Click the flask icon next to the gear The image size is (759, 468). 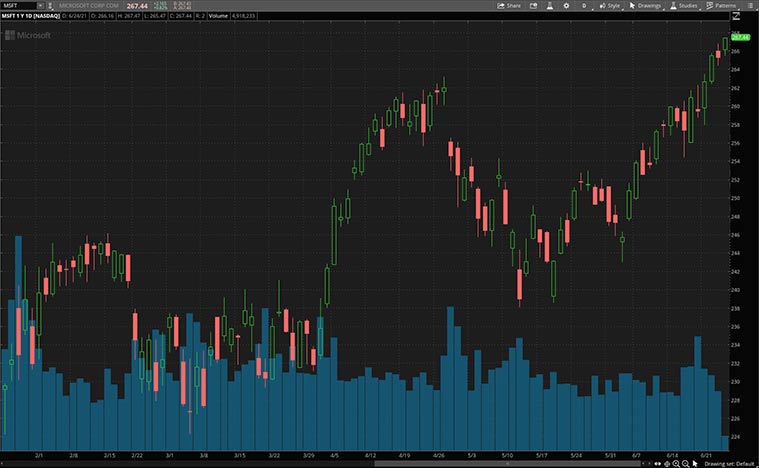[550, 6]
